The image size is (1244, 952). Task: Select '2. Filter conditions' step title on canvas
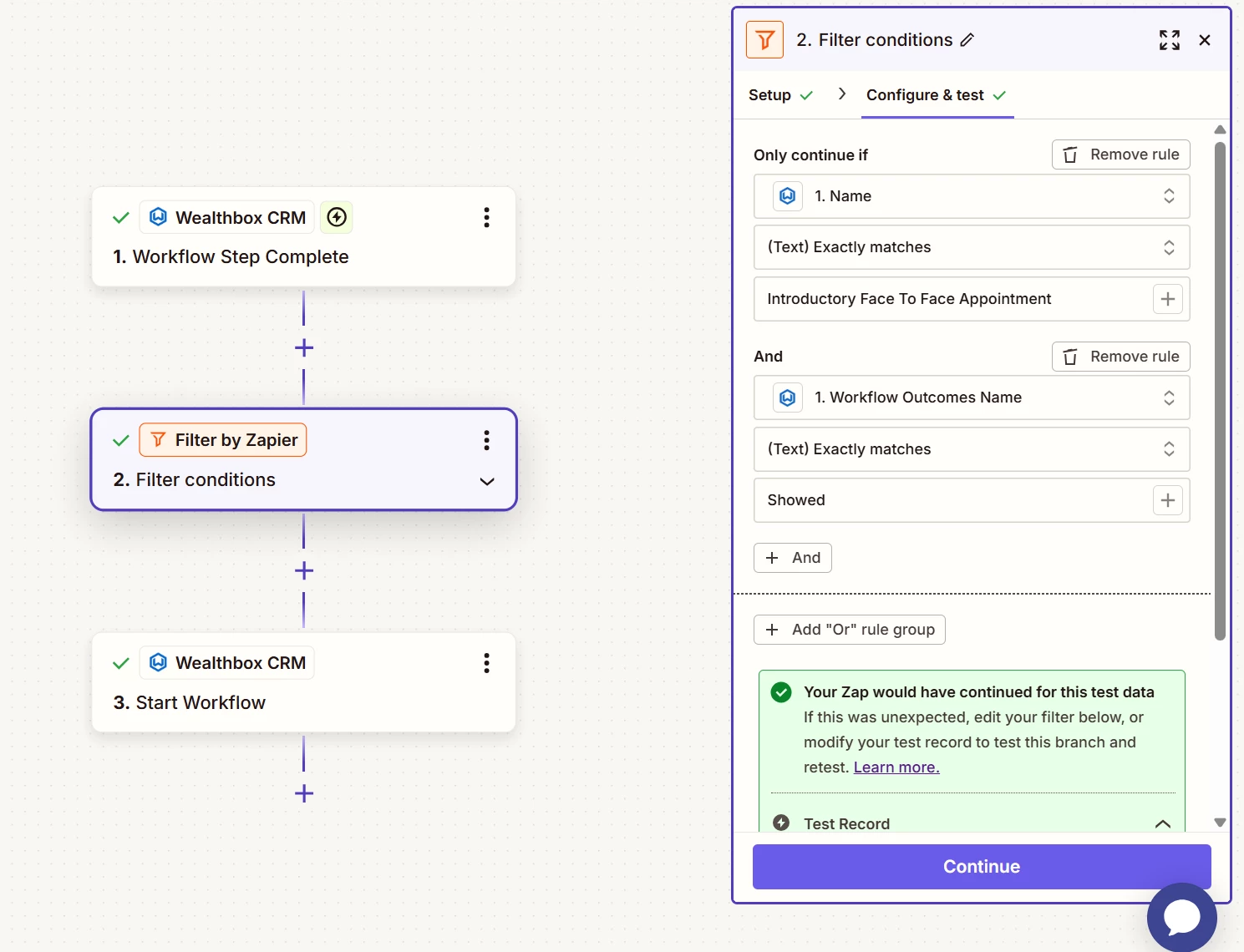(x=195, y=480)
